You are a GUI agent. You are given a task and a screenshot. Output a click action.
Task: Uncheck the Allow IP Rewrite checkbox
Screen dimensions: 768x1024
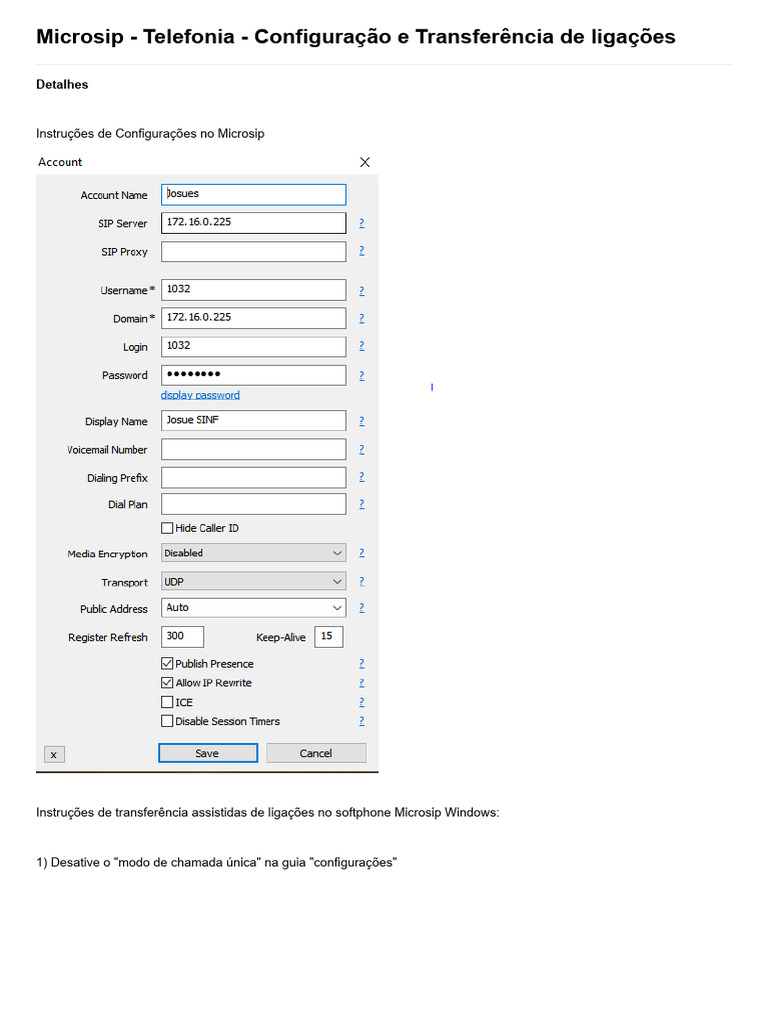pyautogui.click(x=167, y=683)
